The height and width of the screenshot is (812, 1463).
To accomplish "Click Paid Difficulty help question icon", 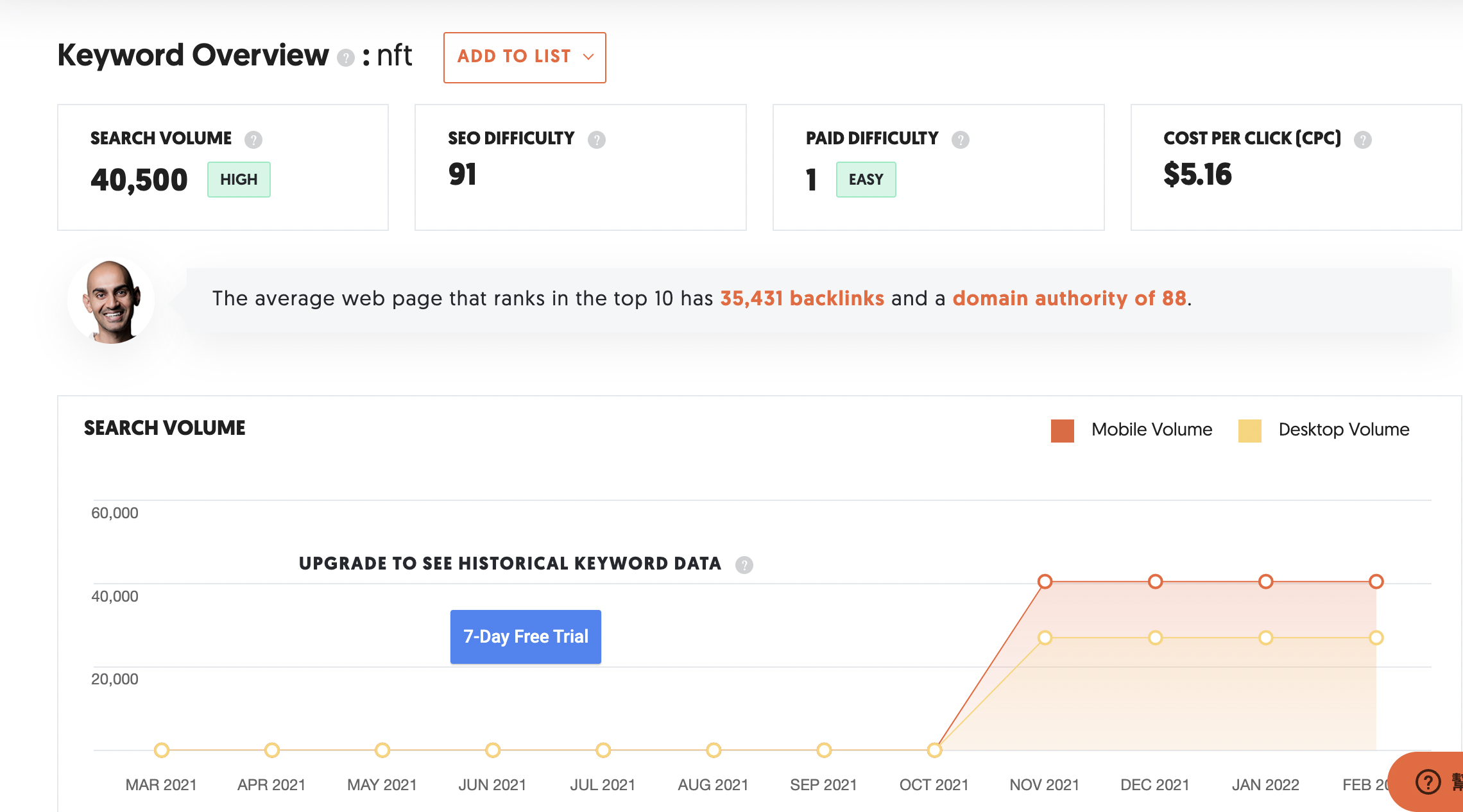I will (961, 139).
